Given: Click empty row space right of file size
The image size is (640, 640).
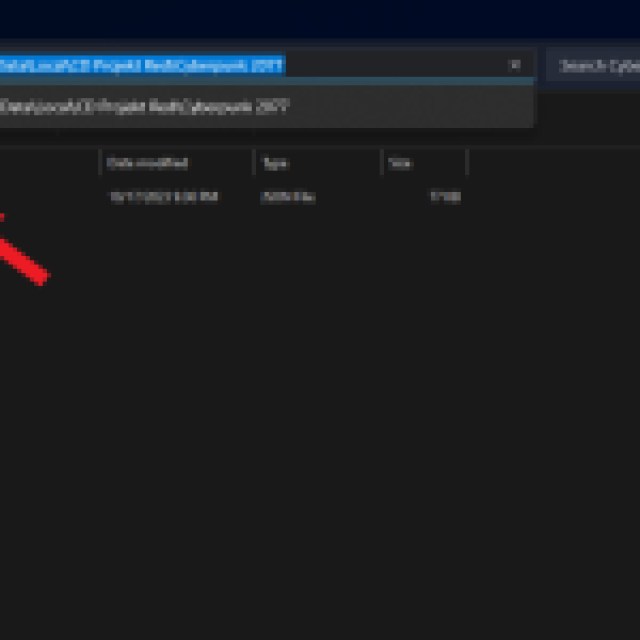Looking at the screenshot, I should coord(550,197).
